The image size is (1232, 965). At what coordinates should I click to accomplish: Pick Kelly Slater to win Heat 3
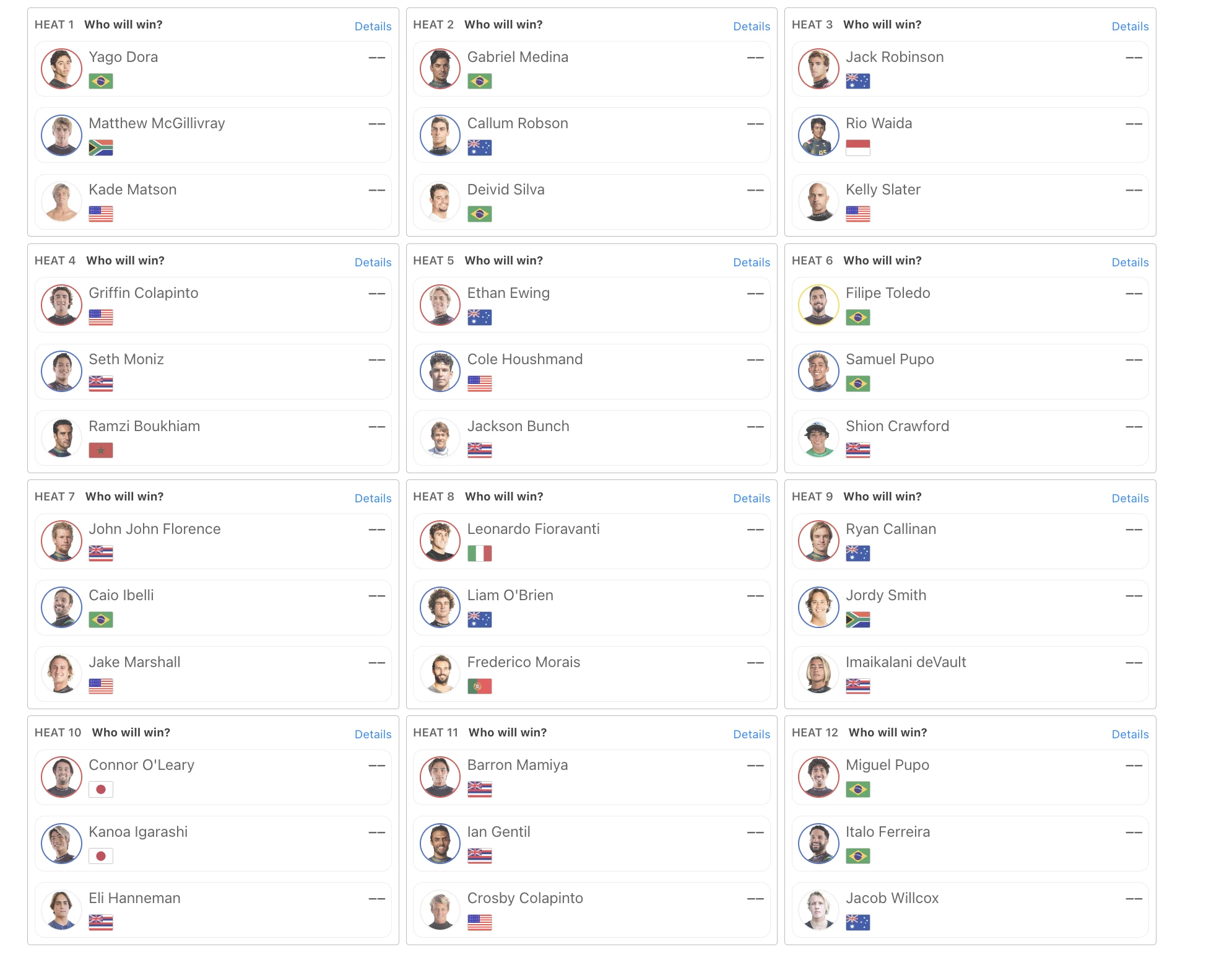coord(970,202)
